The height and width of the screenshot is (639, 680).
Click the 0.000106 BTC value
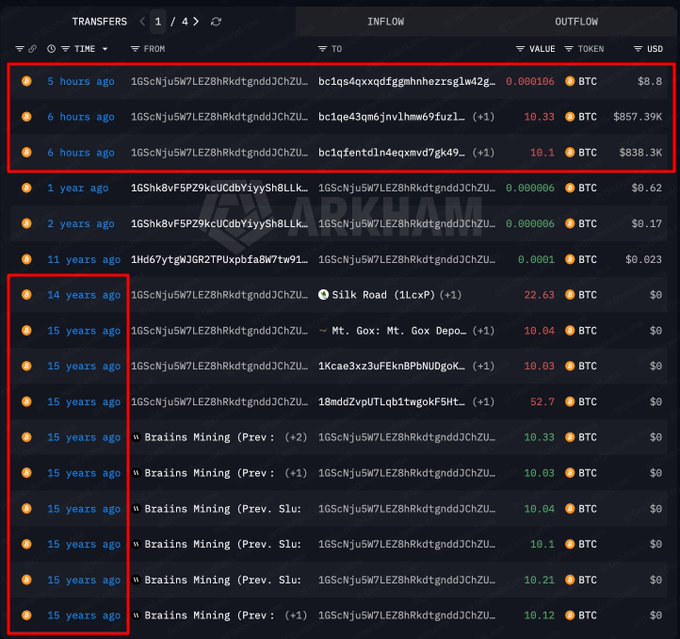point(530,82)
